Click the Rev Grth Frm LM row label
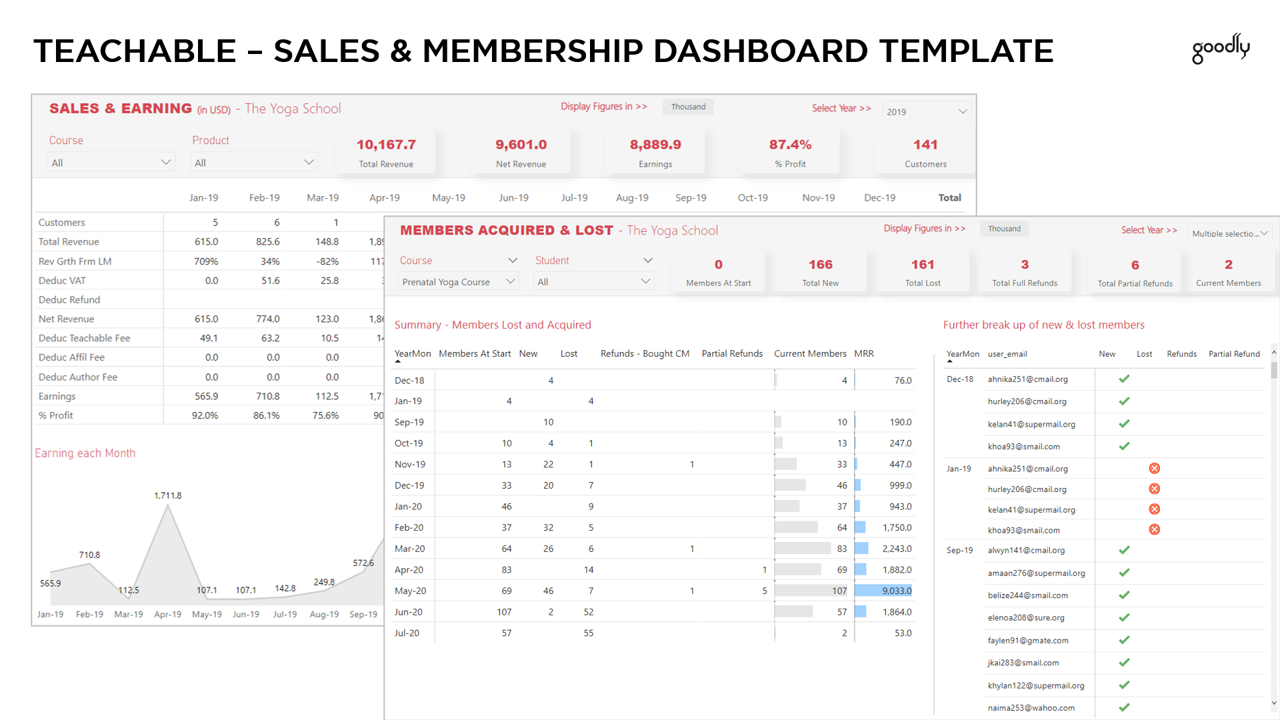The image size is (1280, 720). 75,261
